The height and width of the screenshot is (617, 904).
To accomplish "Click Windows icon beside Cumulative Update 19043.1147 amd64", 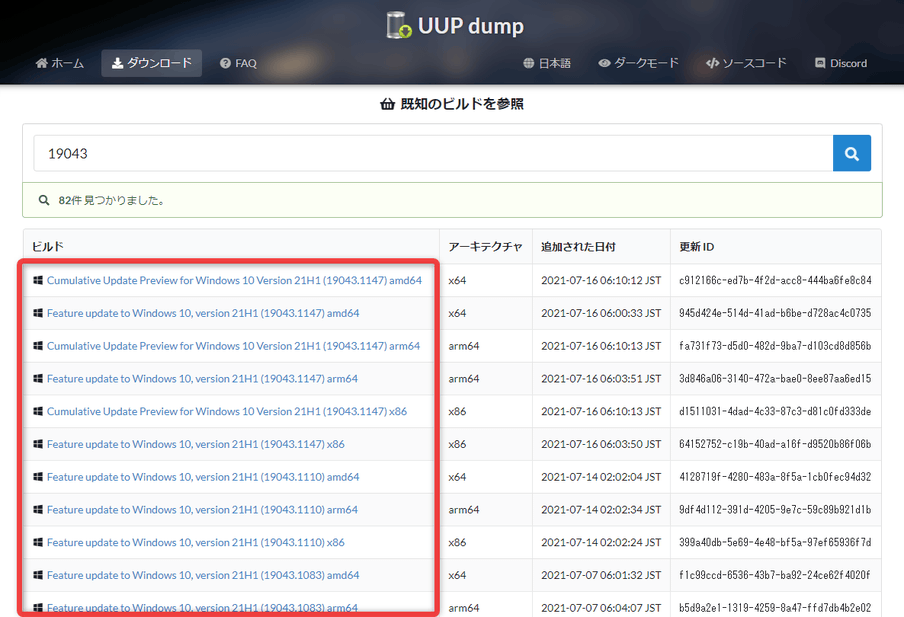I will point(38,280).
